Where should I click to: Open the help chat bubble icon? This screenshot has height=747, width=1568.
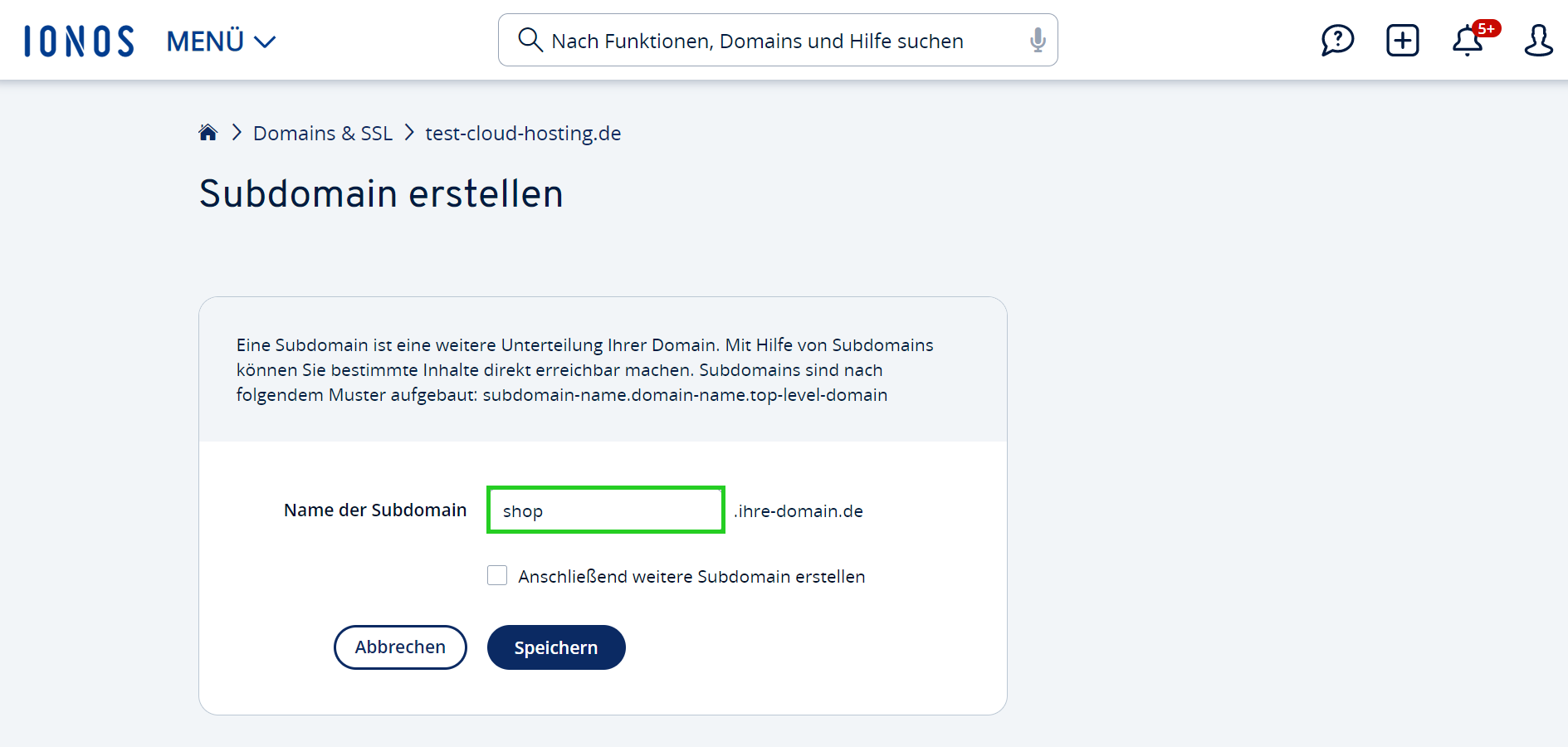tap(1337, 40)
